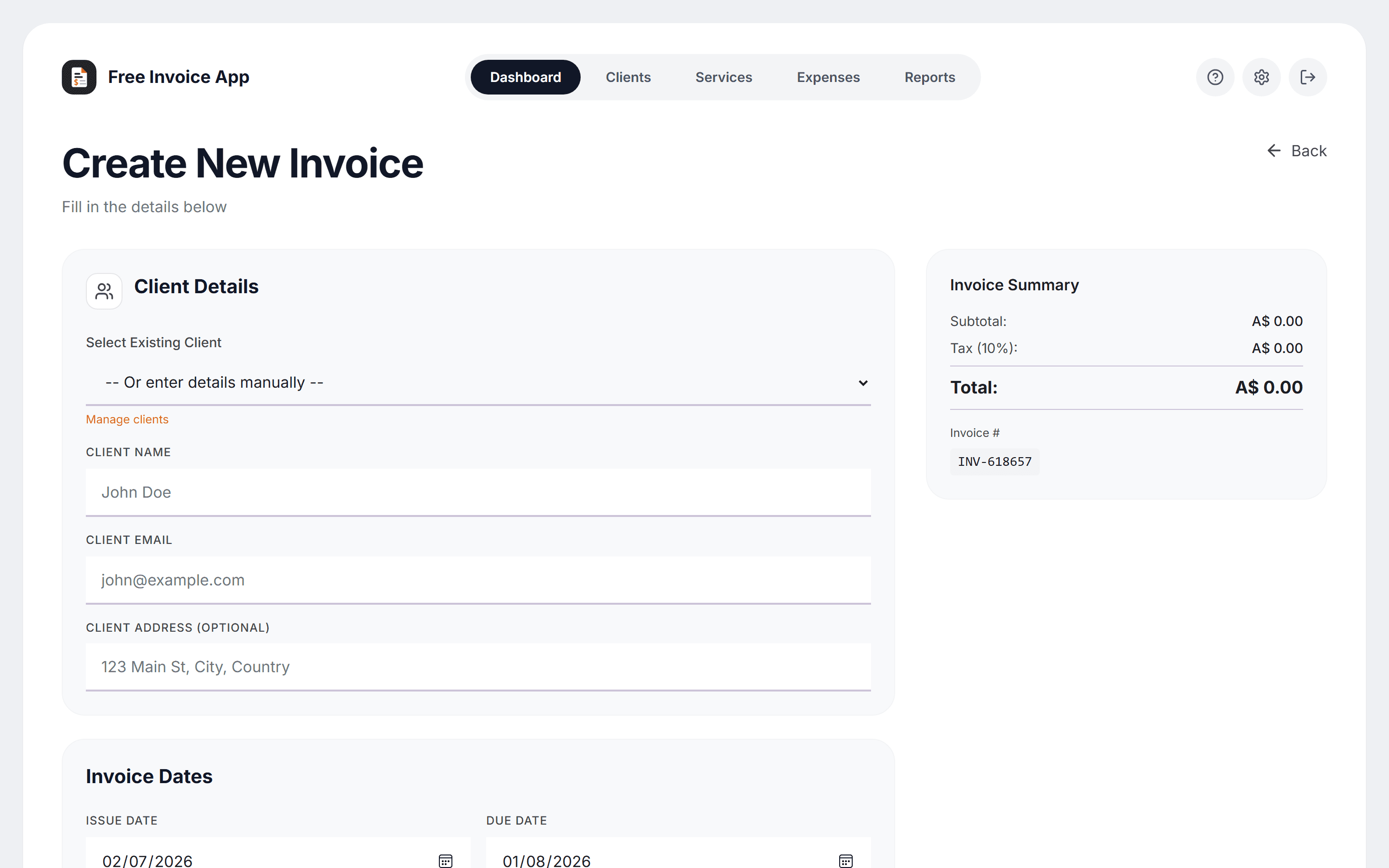Click the Invoice Dates heading
The image size is (1389, 868).
[x=149, y=776]
